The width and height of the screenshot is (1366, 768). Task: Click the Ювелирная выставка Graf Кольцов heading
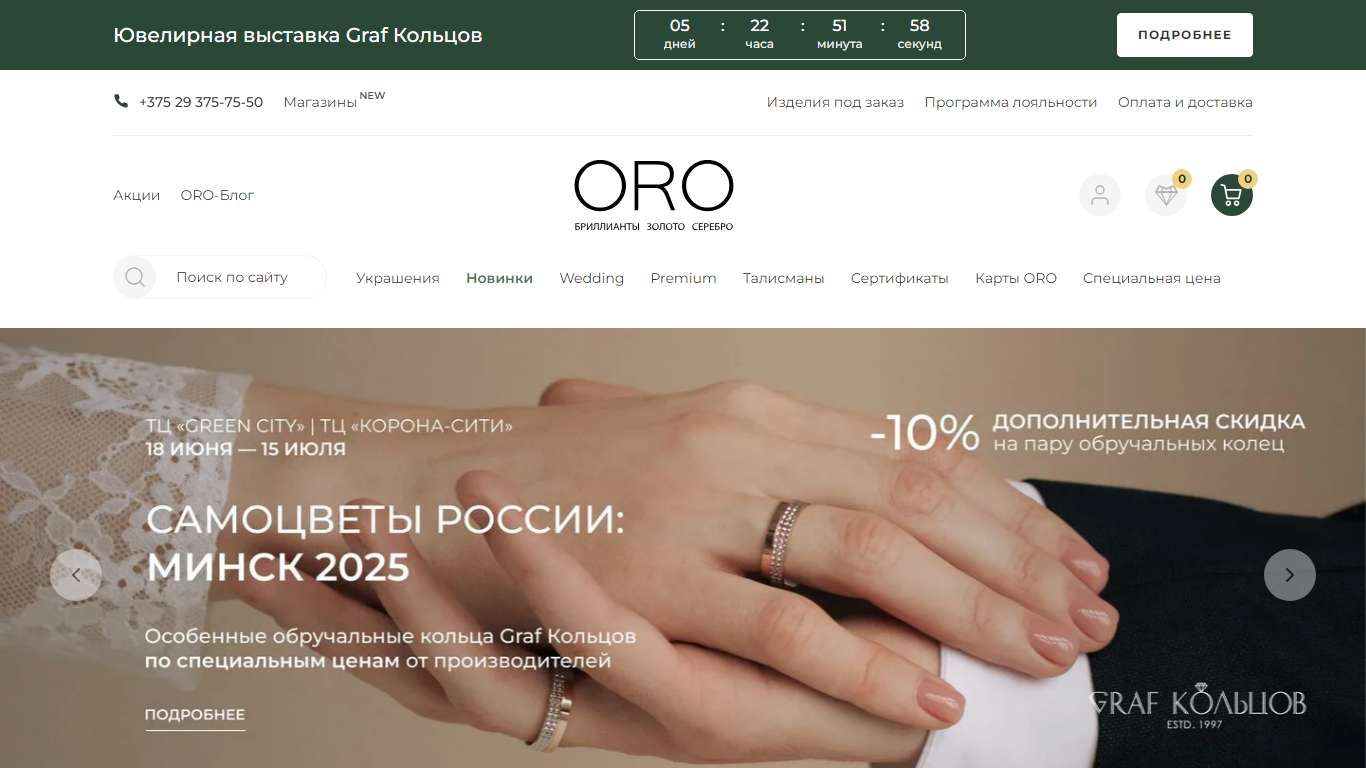click(x=298, y=35)
